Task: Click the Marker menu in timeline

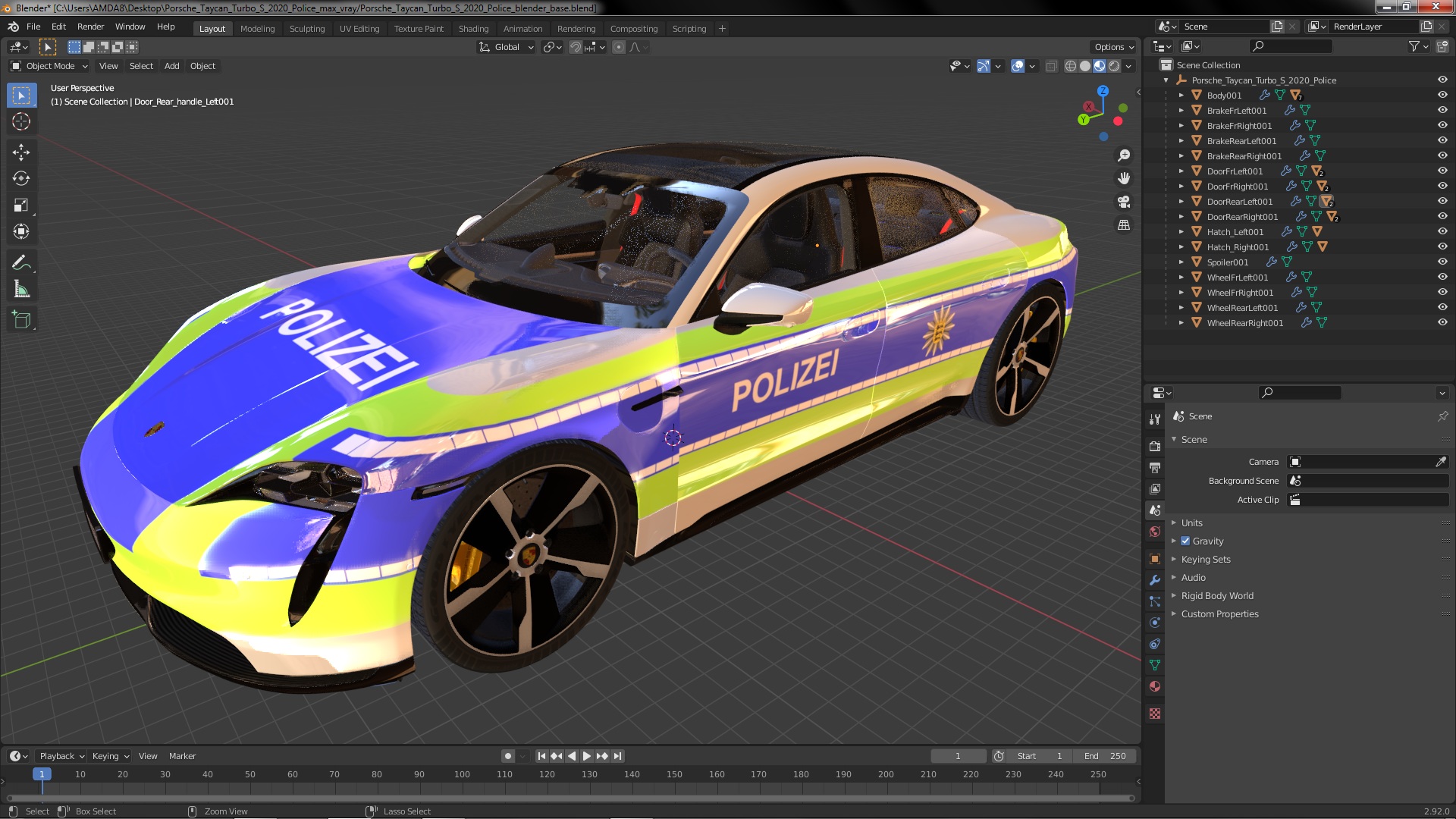Action: pos(182,756)
